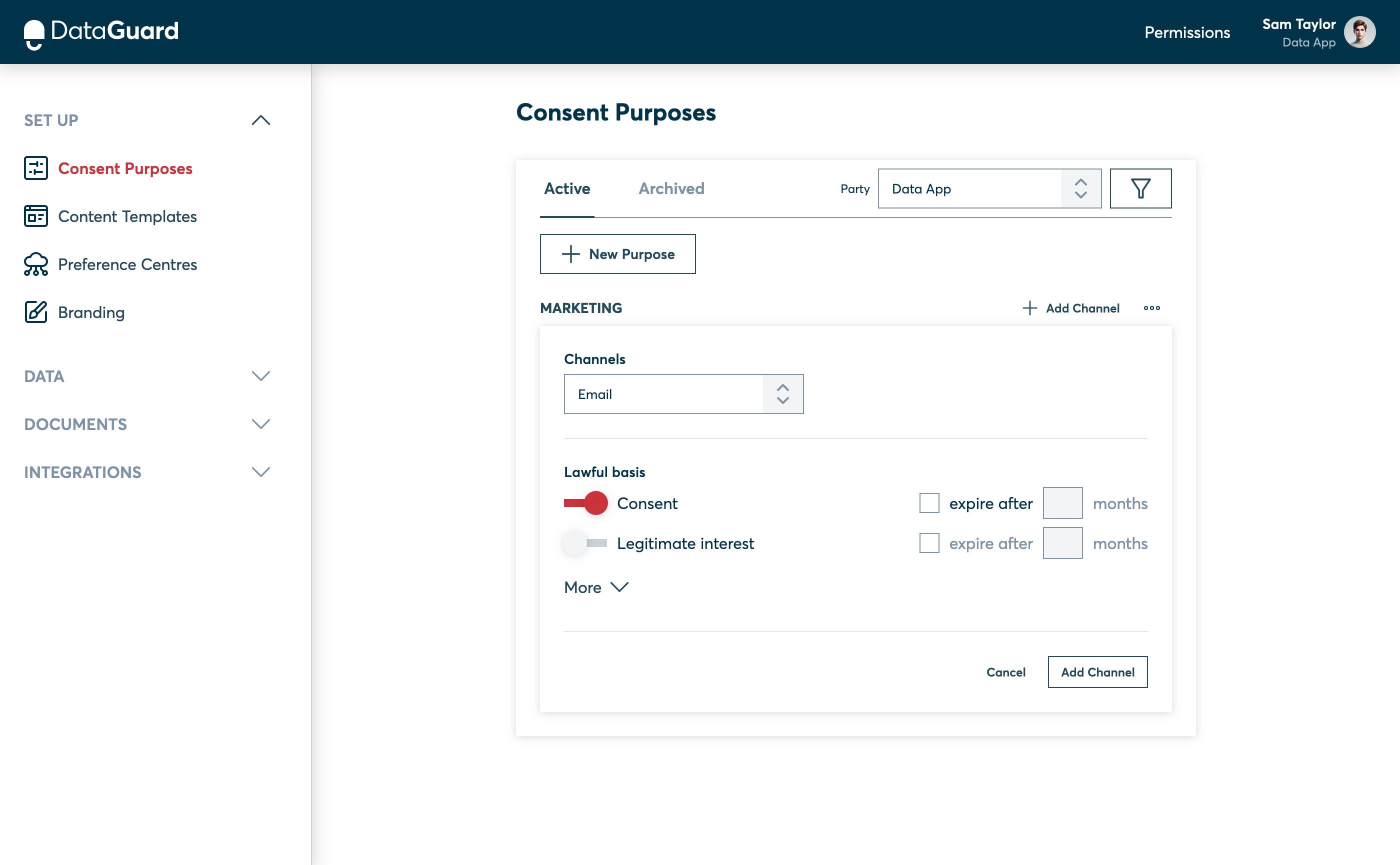Image resolution: width=1400 pixels, height=865 pixels.
Task: Click the filter icon in the toolbar
Action: click(1141, 188)
